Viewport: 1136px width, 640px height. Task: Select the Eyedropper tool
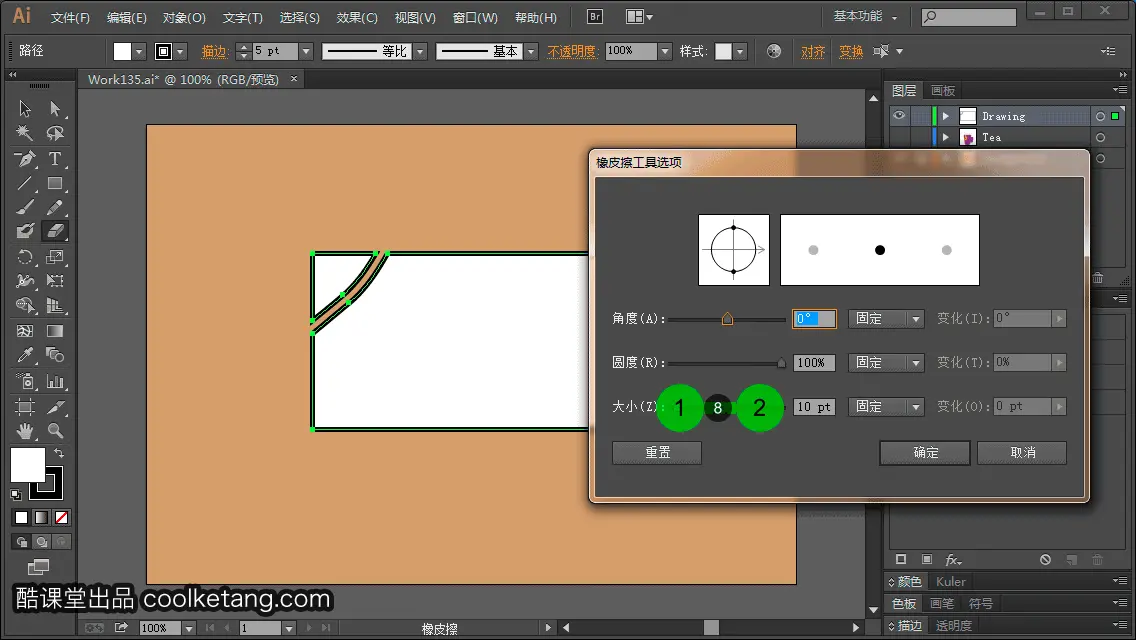(x=25, y=355)
